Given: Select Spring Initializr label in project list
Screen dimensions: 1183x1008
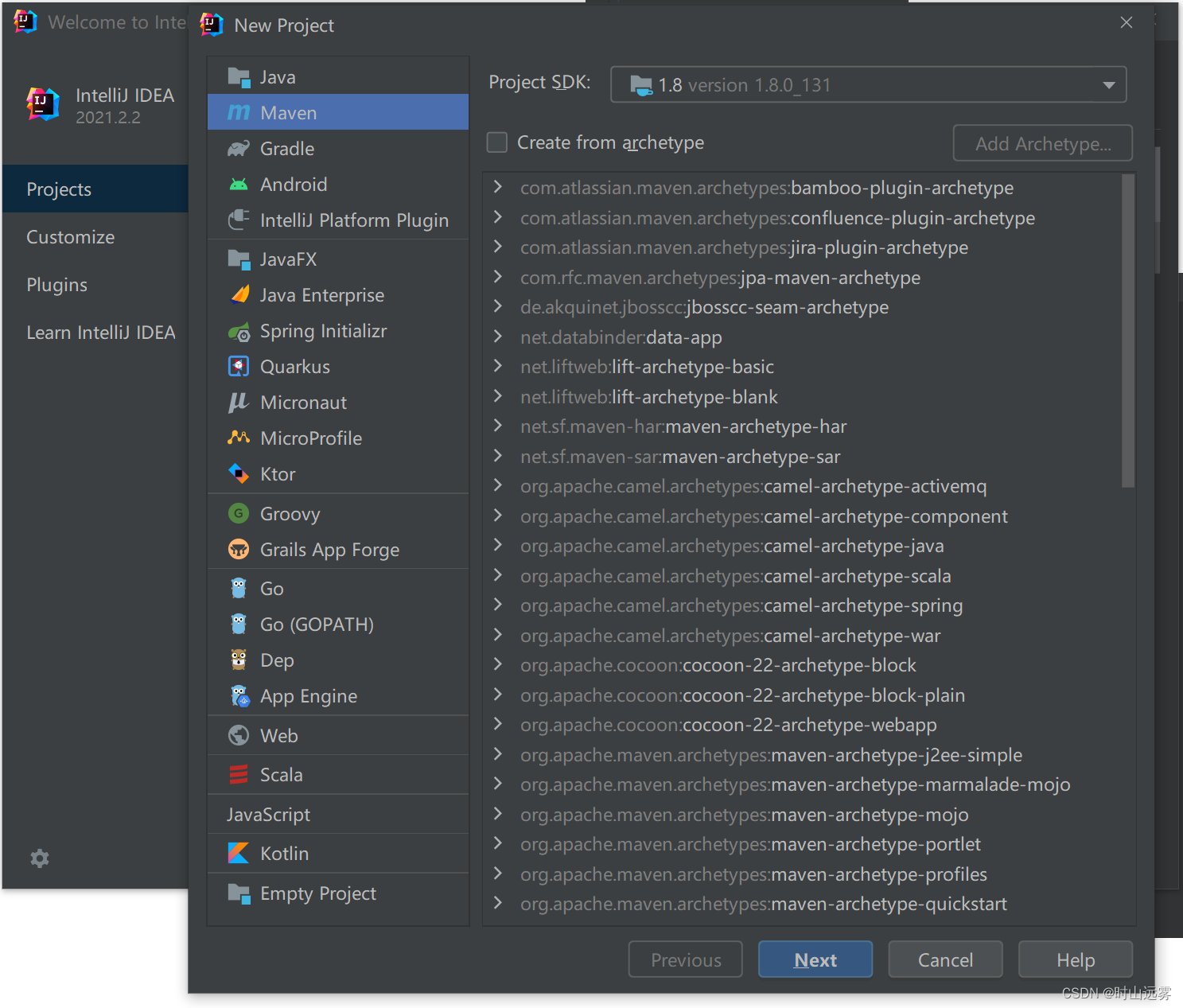Looking at the screenshot, I should click(324, 331).
